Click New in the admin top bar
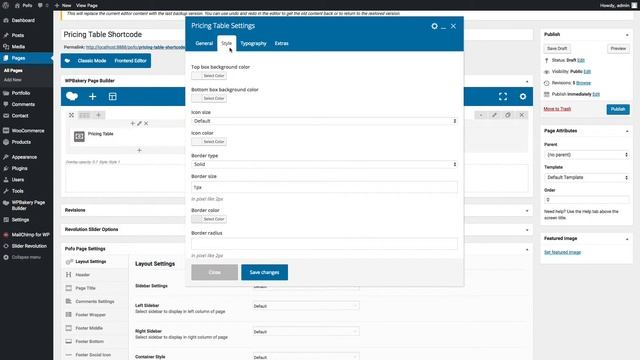The height and width of the screenshot is (360, 640). tap(63, 5)
